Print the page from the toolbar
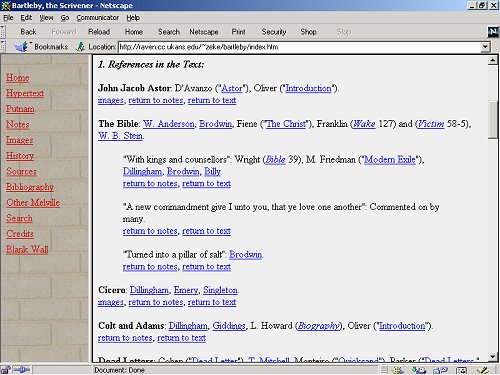 pyautogui.click(x=238, y=32)
